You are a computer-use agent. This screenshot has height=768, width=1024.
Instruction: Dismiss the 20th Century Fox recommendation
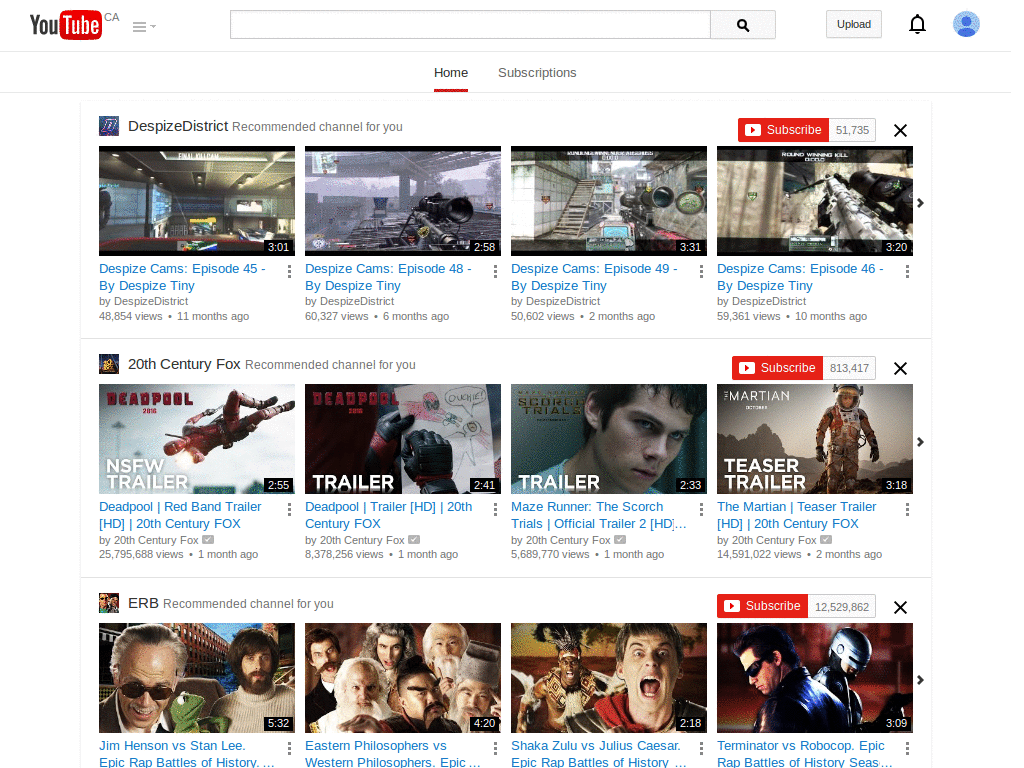coord(901,368)
